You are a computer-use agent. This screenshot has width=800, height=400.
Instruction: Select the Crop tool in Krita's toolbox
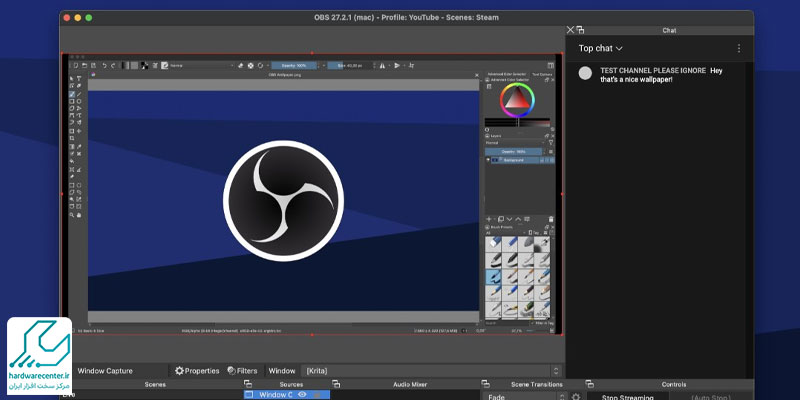pyautogui.click(x=72, y=138)
